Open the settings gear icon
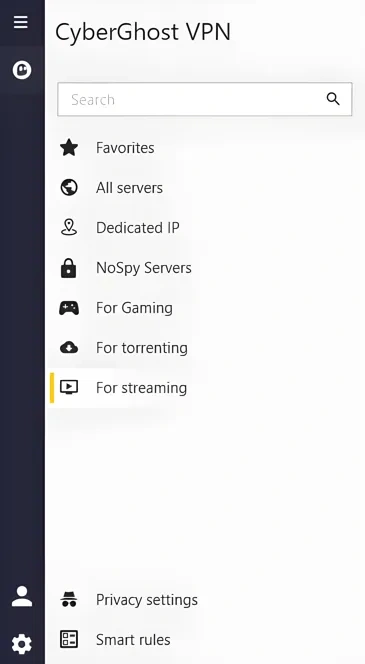Image resolution: width=365 pixels, height=664 pixels. (x=22, y=644)
